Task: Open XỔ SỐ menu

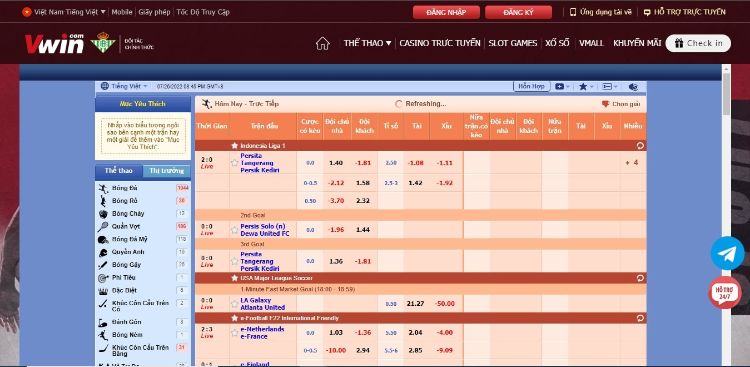Action: [x=558, y=43]
